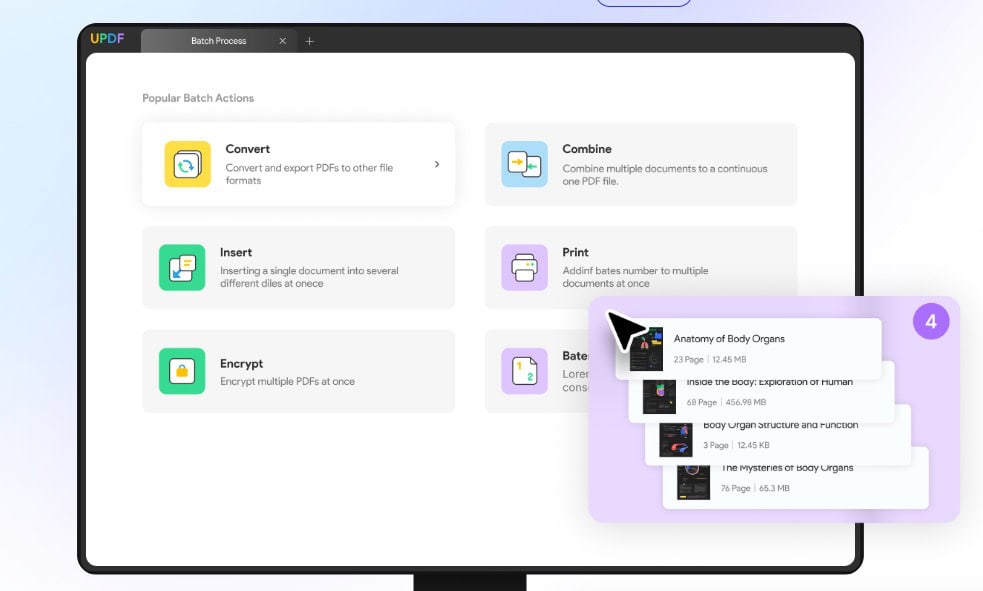Image resolution: width=983 pixels, height=591 pixels.
Task: Select the Insert batch action title
Action: tap(236, 252)
